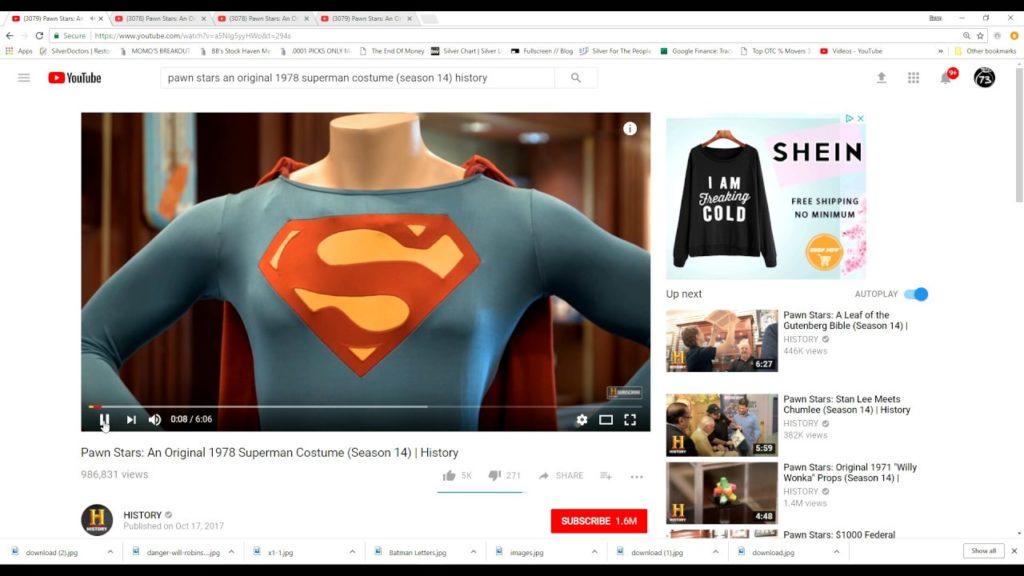
Task: Show all downloads
Action: (983, 551)
